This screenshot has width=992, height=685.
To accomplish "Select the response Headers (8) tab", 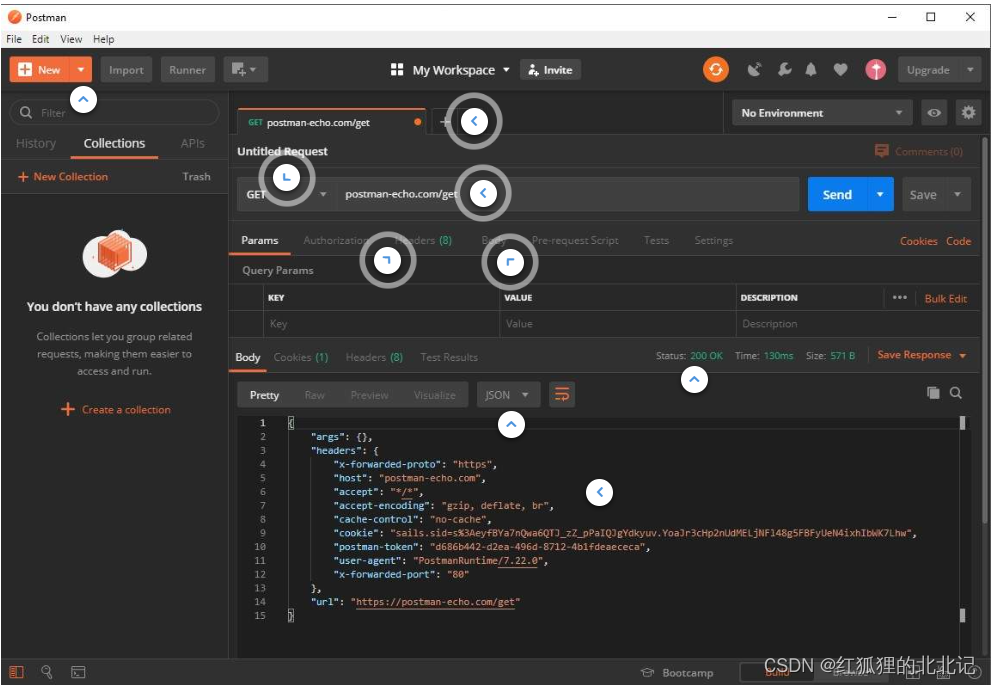I will (374, 357).
